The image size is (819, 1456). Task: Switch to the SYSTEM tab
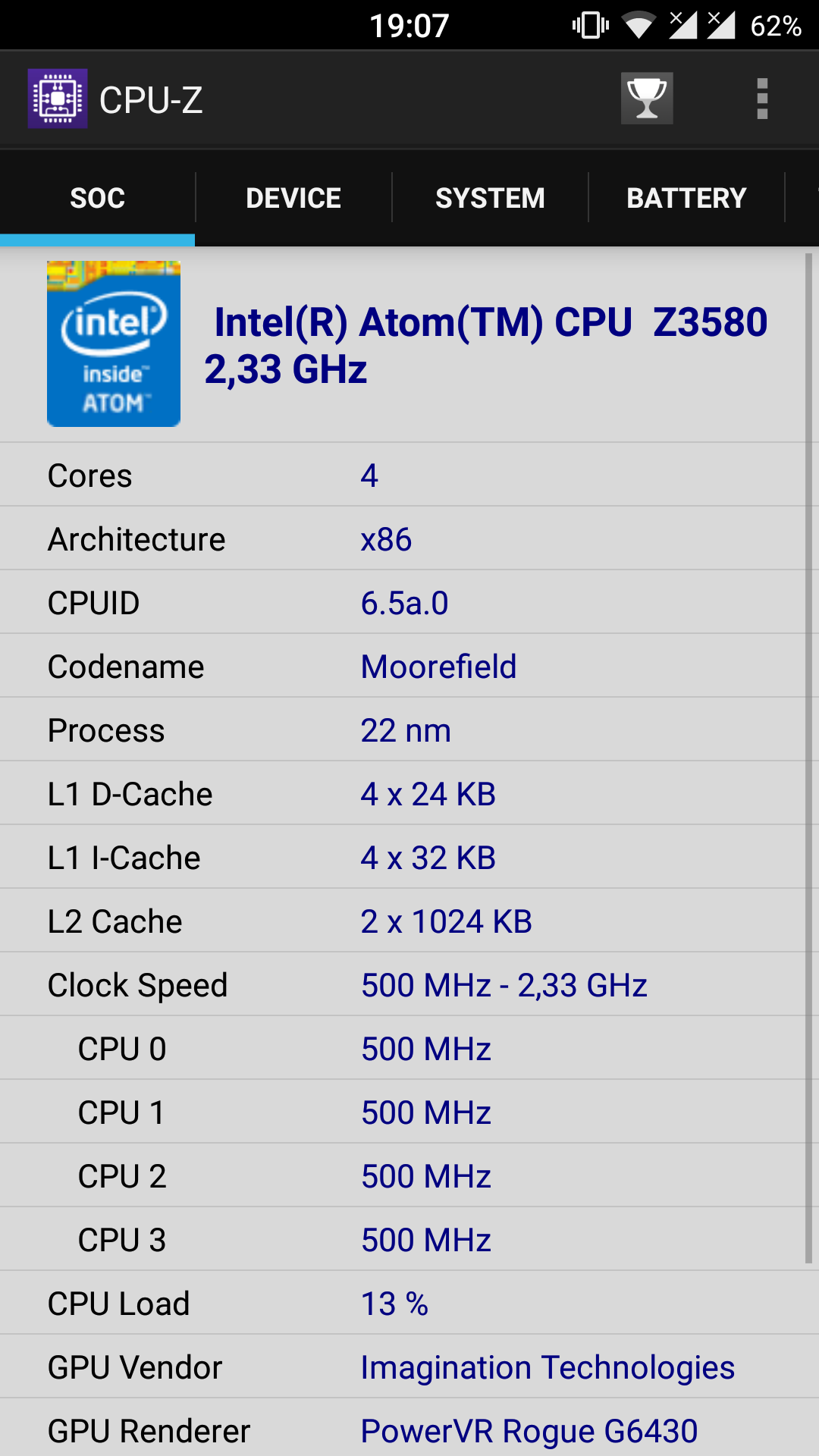tap(490, 198)
